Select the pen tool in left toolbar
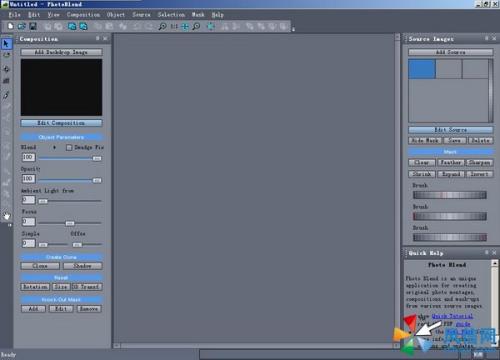The width and height of the screenshot is (500, 360). pyautogui.click(x=6, y=95)
